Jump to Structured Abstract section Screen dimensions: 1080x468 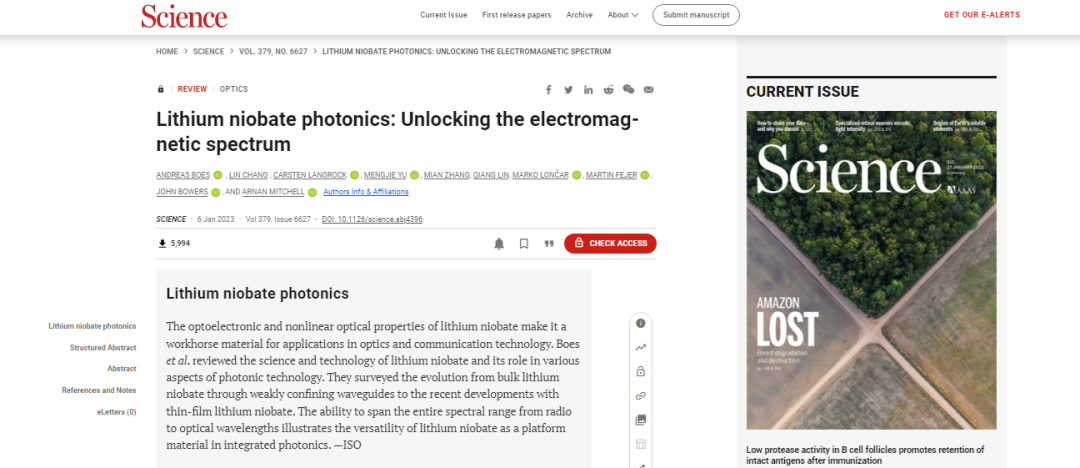[103, 347]
